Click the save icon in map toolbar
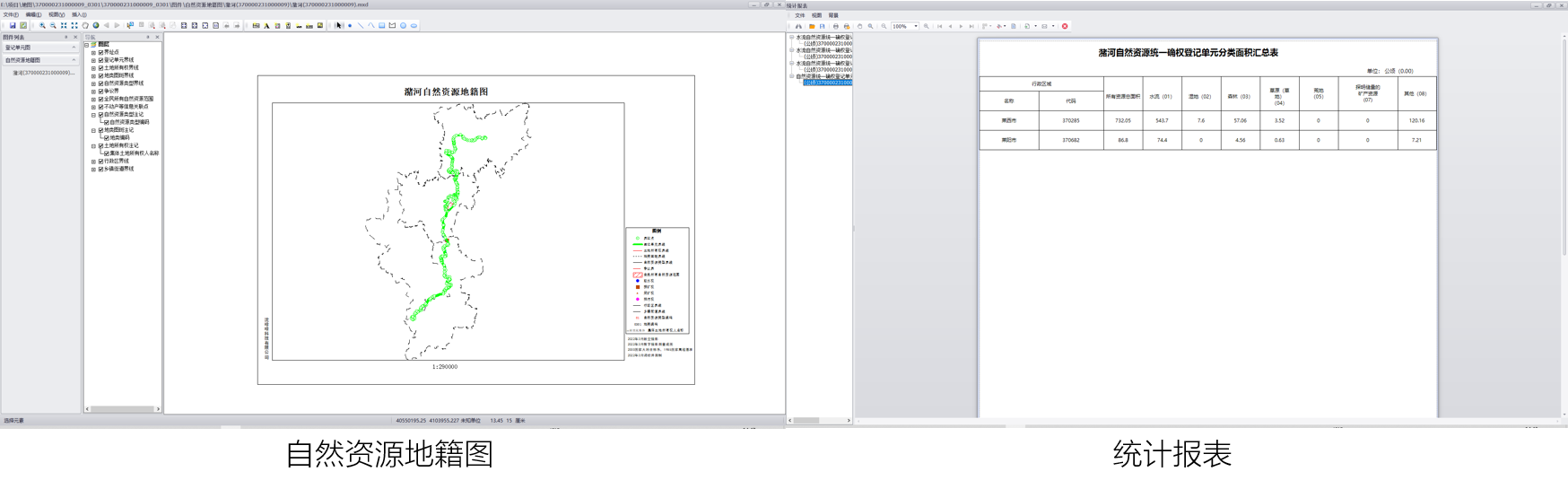 pos(13,26)
